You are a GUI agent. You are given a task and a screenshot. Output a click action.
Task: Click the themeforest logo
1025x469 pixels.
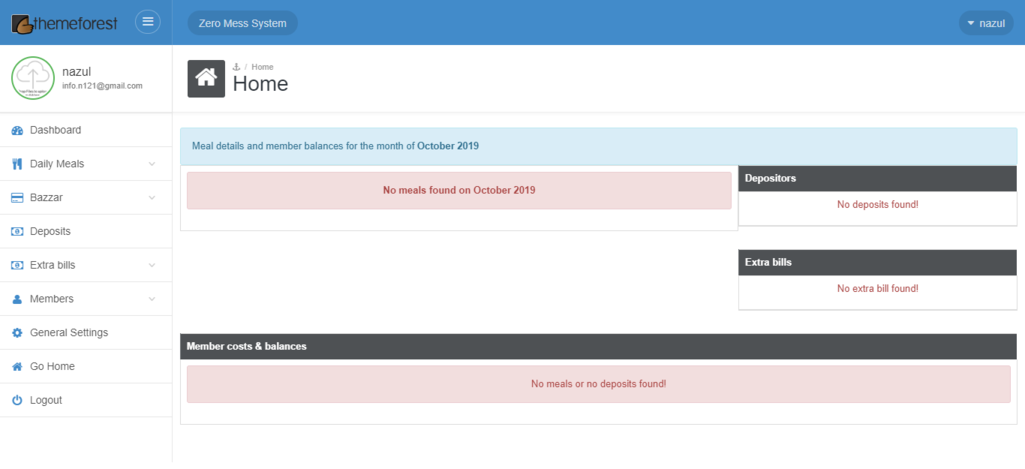pos(66,22)
